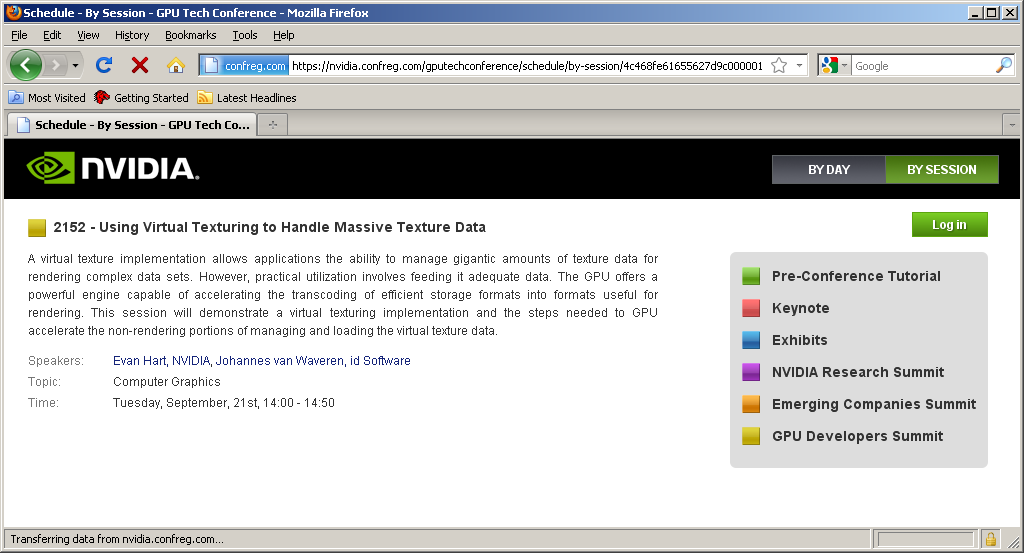Click the red Stop loading icon
The image size is (1024, 553).
140,66
